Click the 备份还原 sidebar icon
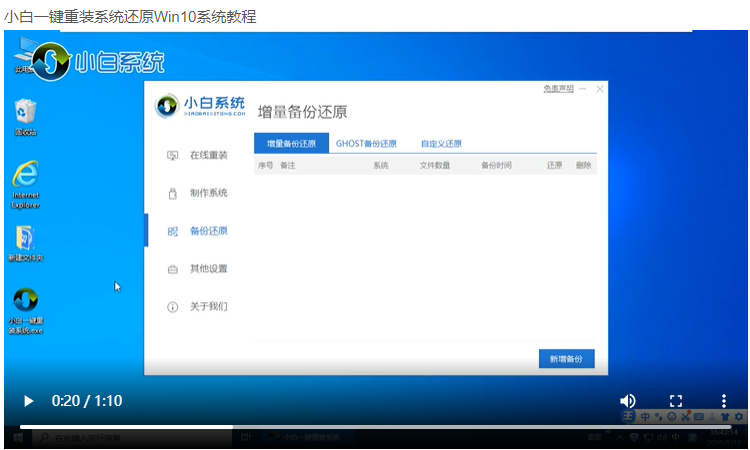 [x=173, y=231]
